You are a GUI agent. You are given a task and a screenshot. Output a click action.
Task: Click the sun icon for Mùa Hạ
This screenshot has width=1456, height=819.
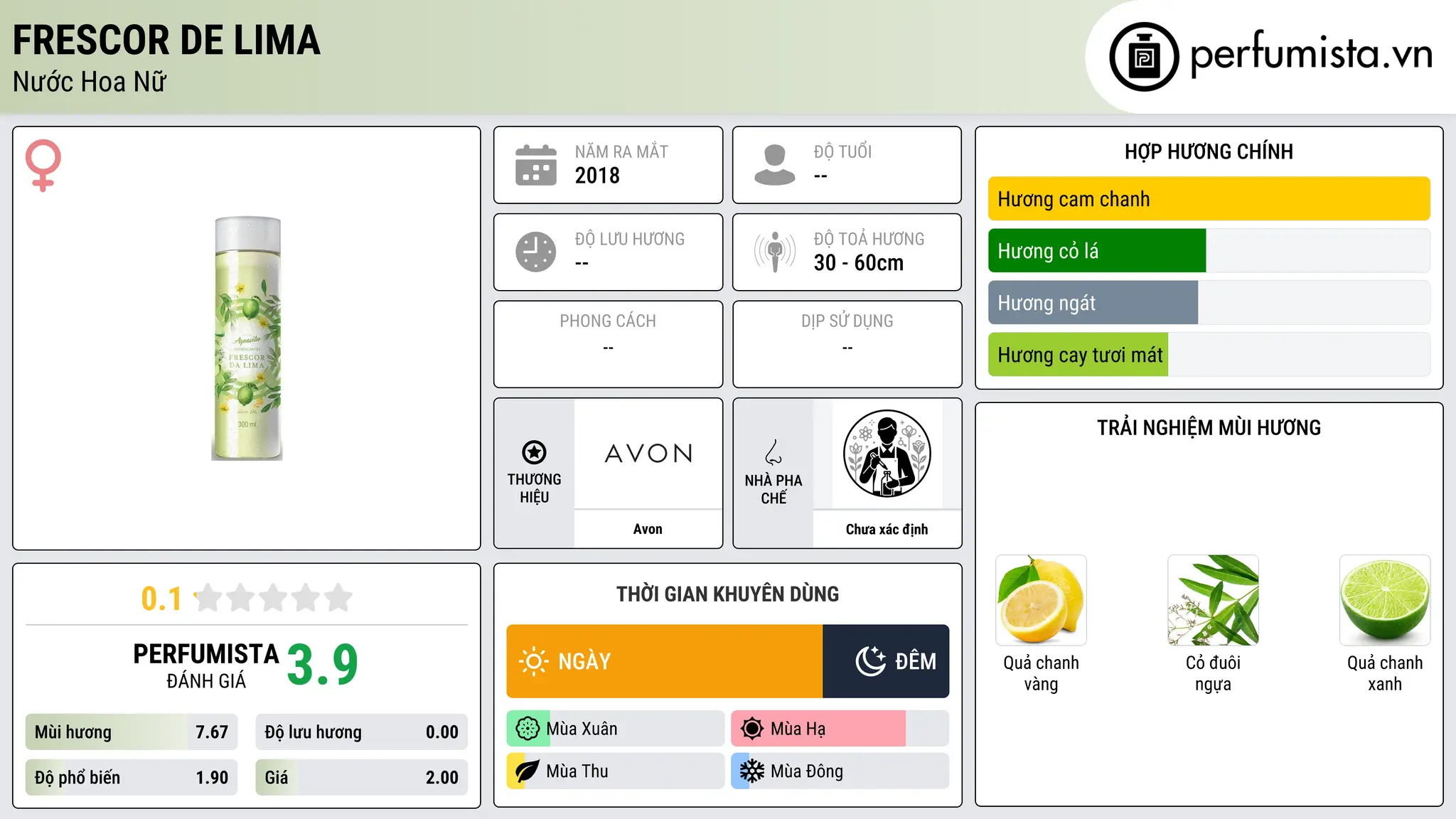pos(752,729)
